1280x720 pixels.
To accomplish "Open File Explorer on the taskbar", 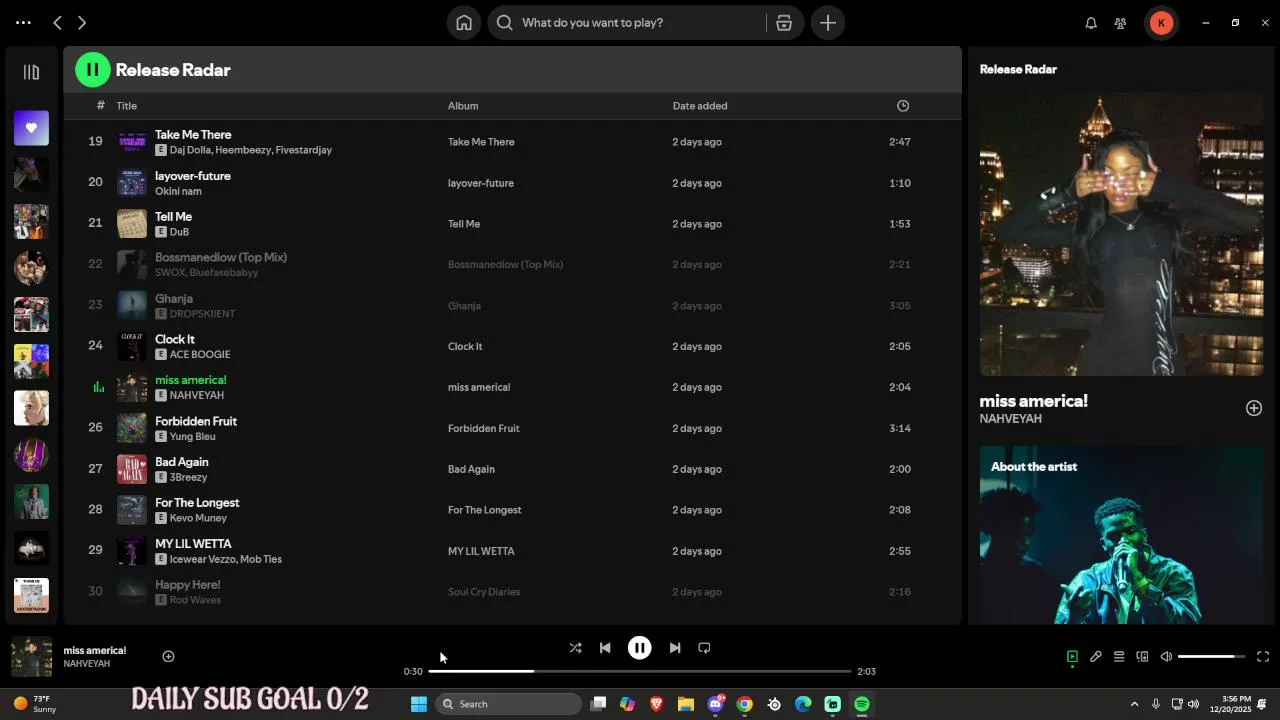I will pos(686,704).
